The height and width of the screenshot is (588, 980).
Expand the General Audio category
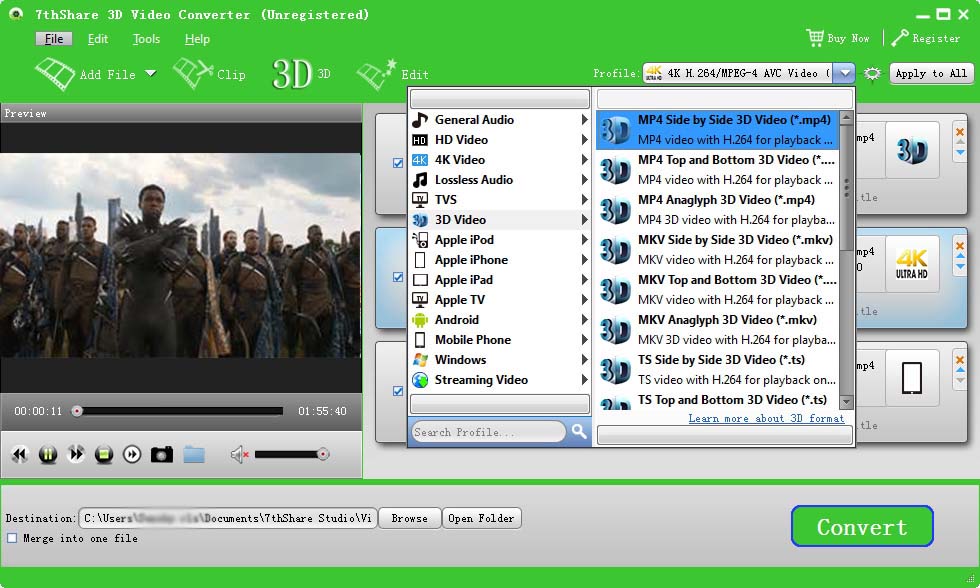[x=584, y=119]
